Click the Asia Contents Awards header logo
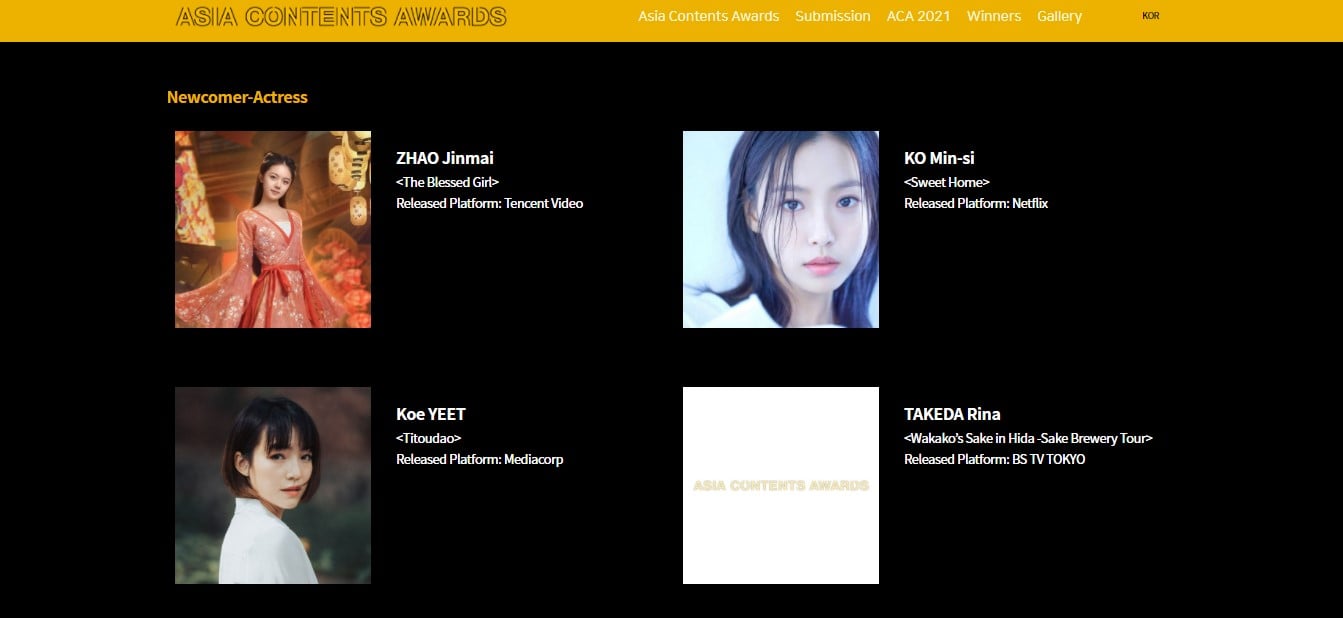The width and height of the screenshot is (1343, 618). pos(341,17)
